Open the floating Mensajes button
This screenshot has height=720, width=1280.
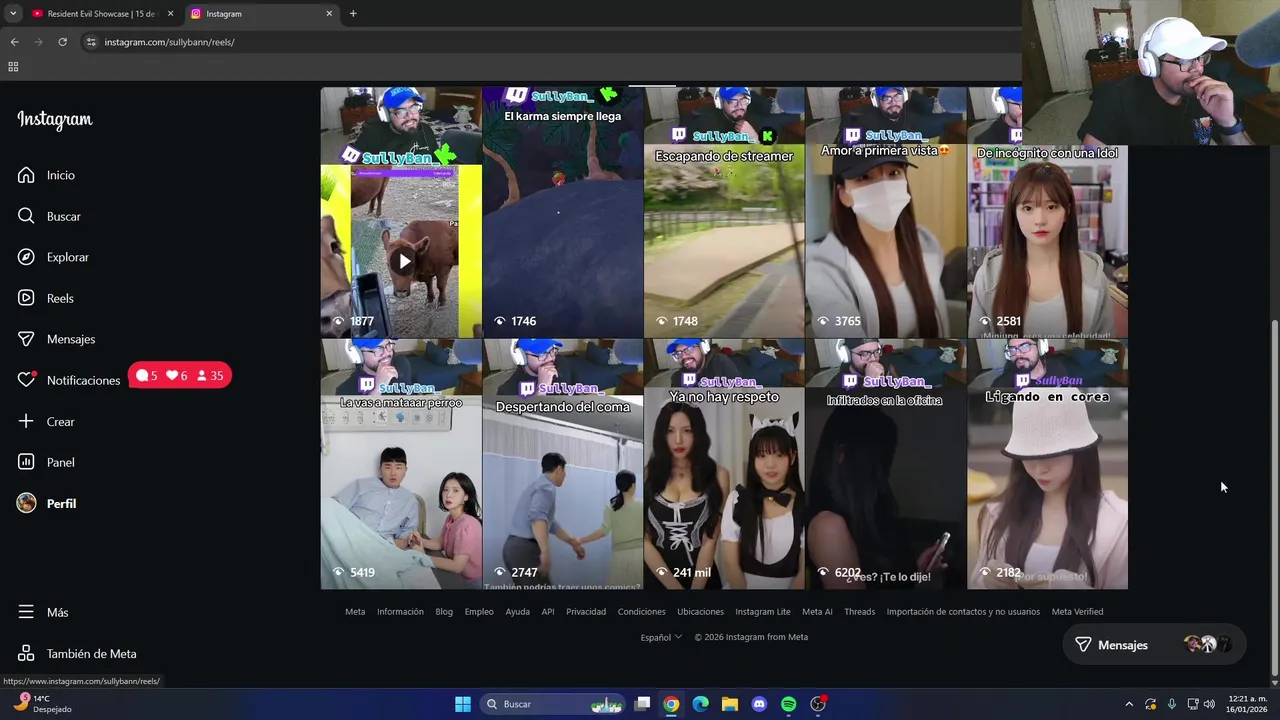pos(1154,645)
